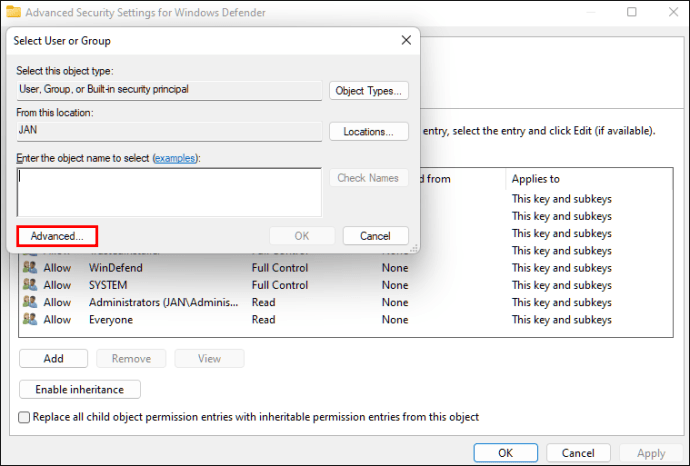Click the Enable inheritance button
This screenshot has width=690, height=466.
(x=80, y=389)
